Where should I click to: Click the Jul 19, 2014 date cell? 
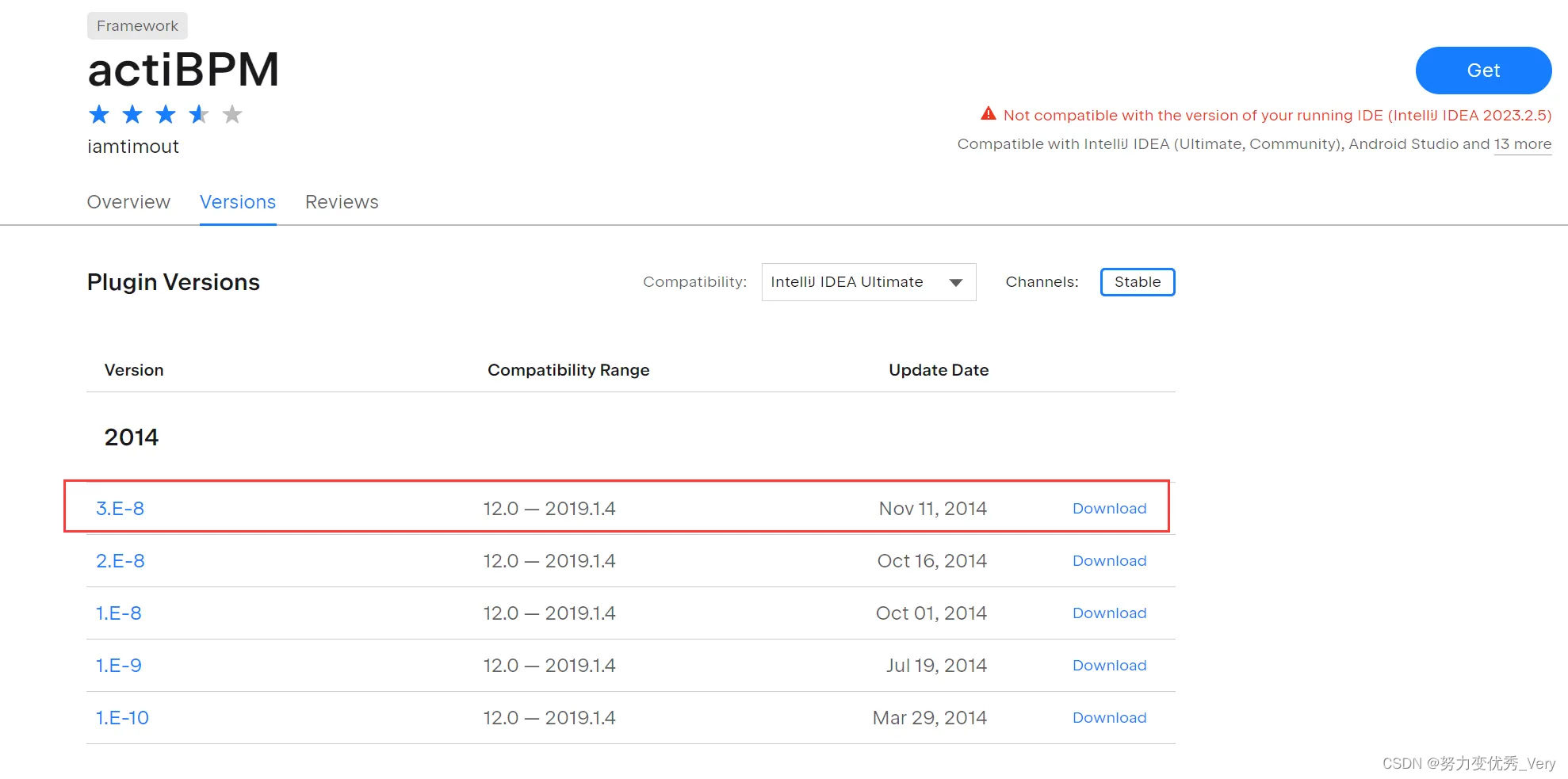[936, 666]
